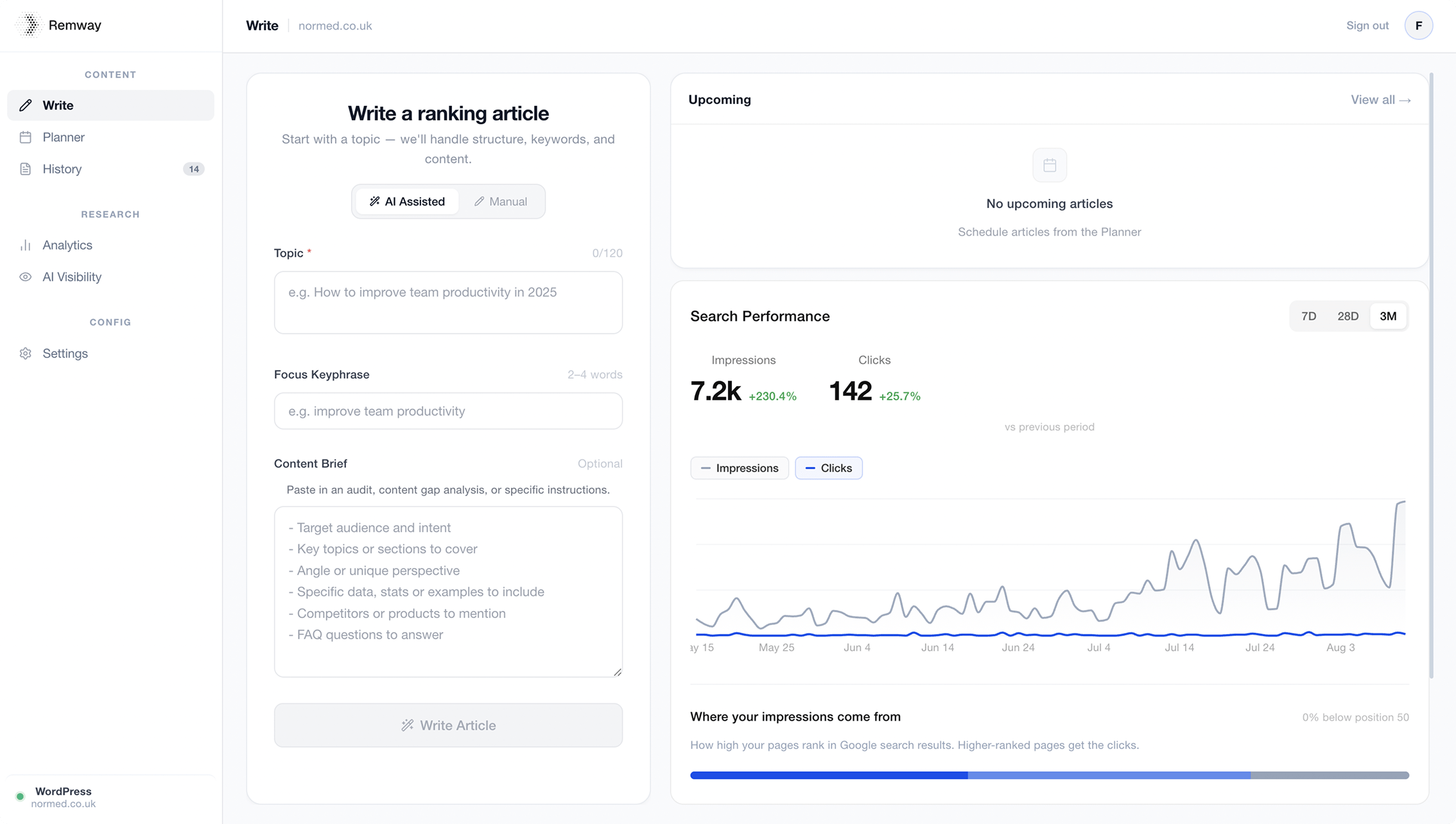1456x824 pixels.
Task: Click the +25.7% clicks change
Action: pyautogui.click(x=900, y=397)
